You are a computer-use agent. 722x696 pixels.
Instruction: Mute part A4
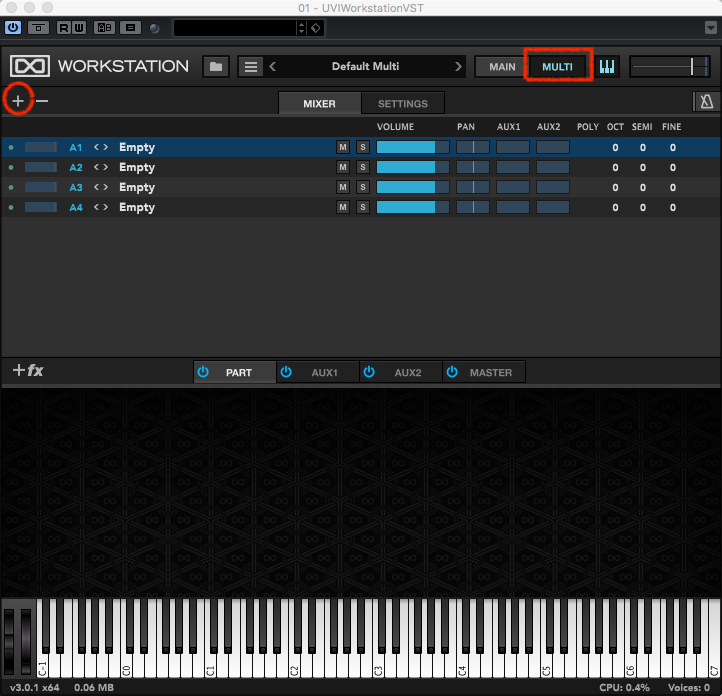343,207
